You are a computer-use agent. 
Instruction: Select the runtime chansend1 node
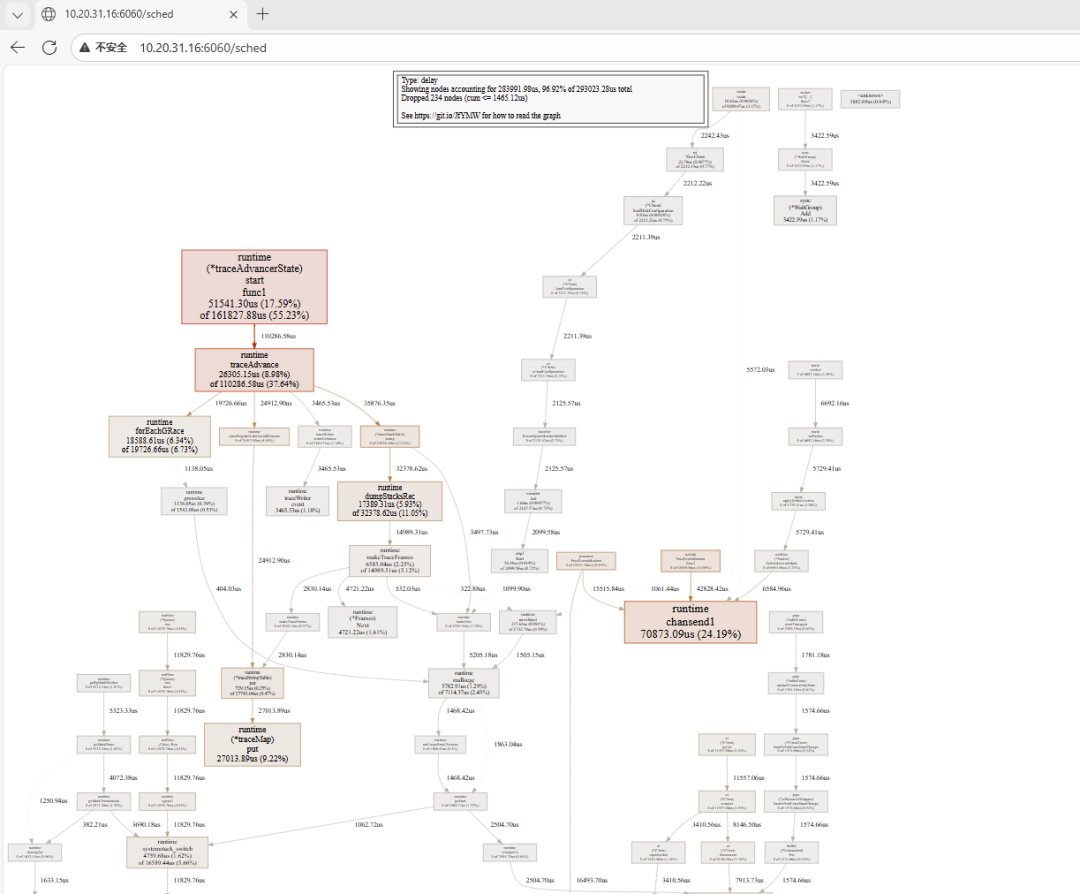(x=690, y=622)
